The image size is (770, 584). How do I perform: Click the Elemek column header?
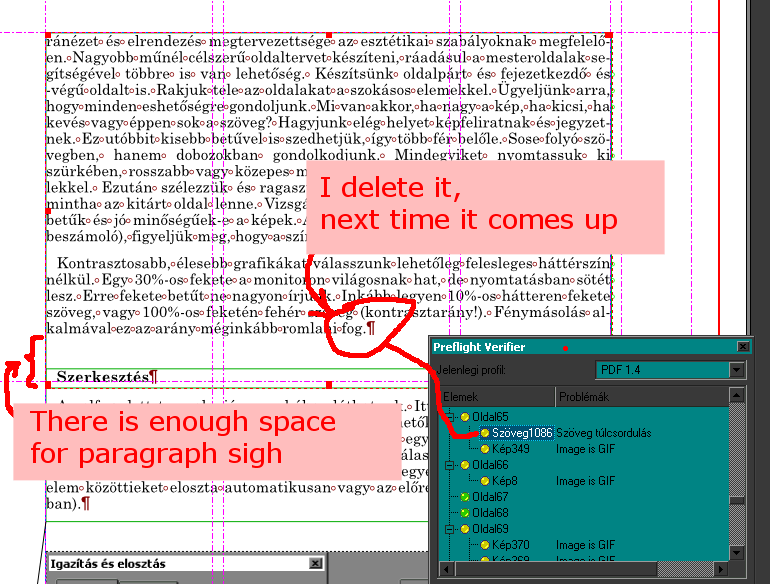coord(492,395)
